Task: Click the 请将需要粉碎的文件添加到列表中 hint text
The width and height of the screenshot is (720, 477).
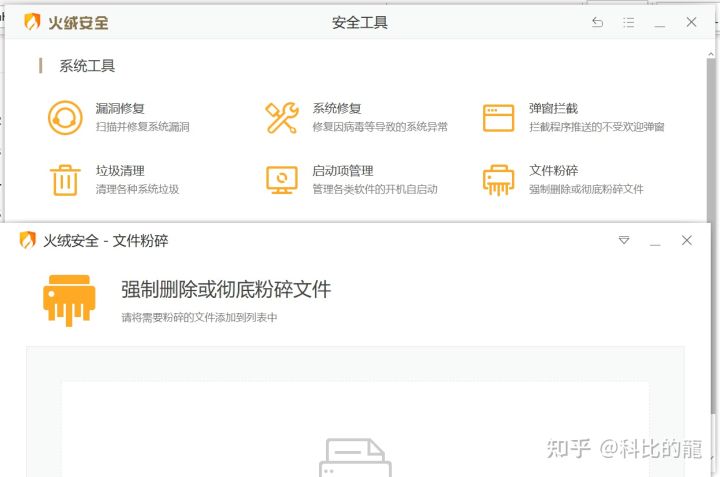Action: click(199, 318)
